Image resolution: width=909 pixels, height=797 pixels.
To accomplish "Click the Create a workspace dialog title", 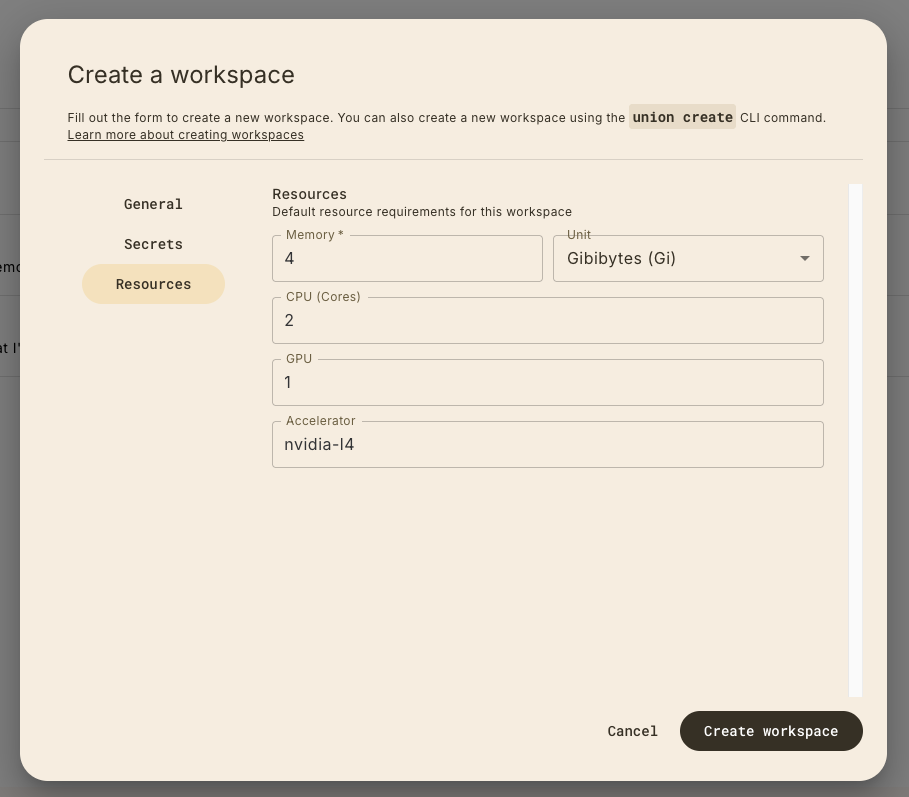I will 181,75.
